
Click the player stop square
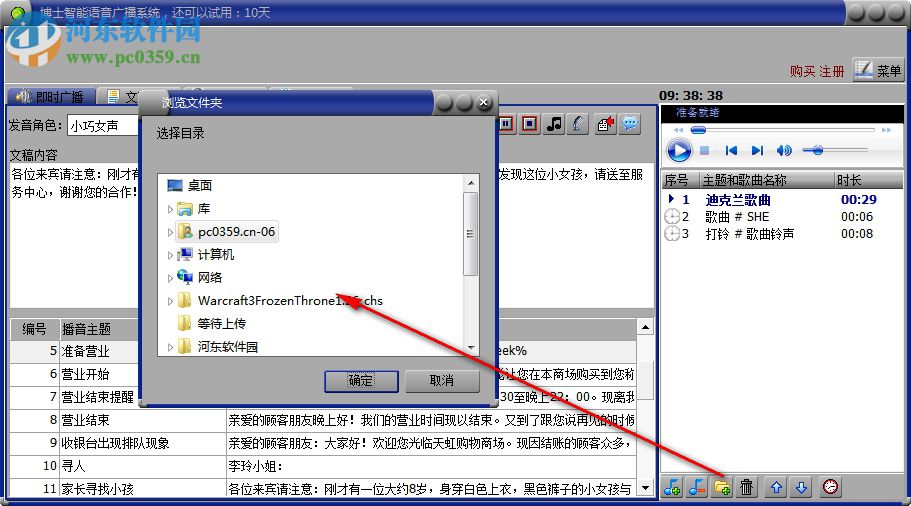704,150
